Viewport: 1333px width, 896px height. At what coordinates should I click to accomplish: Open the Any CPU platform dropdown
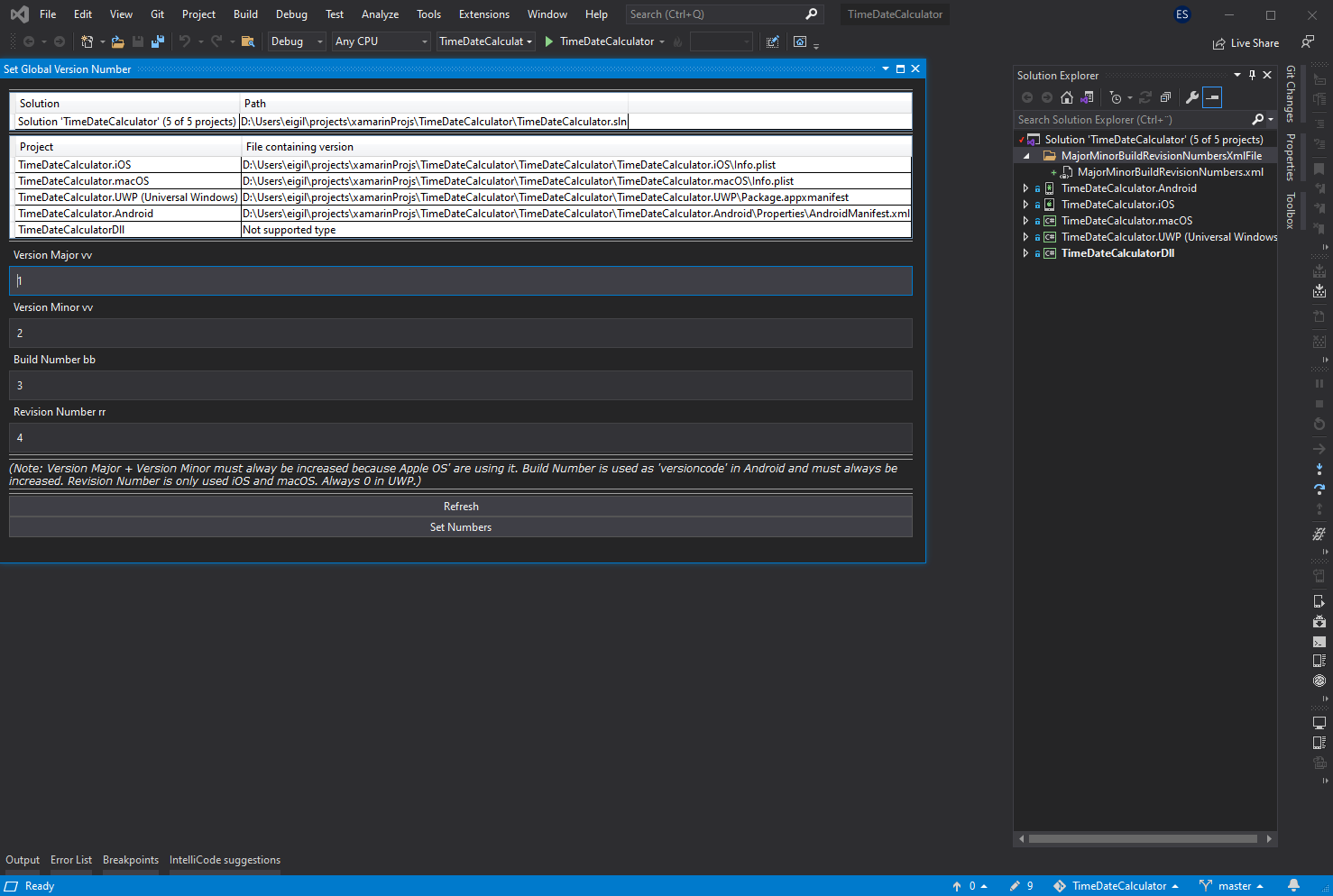click(381, 41)
